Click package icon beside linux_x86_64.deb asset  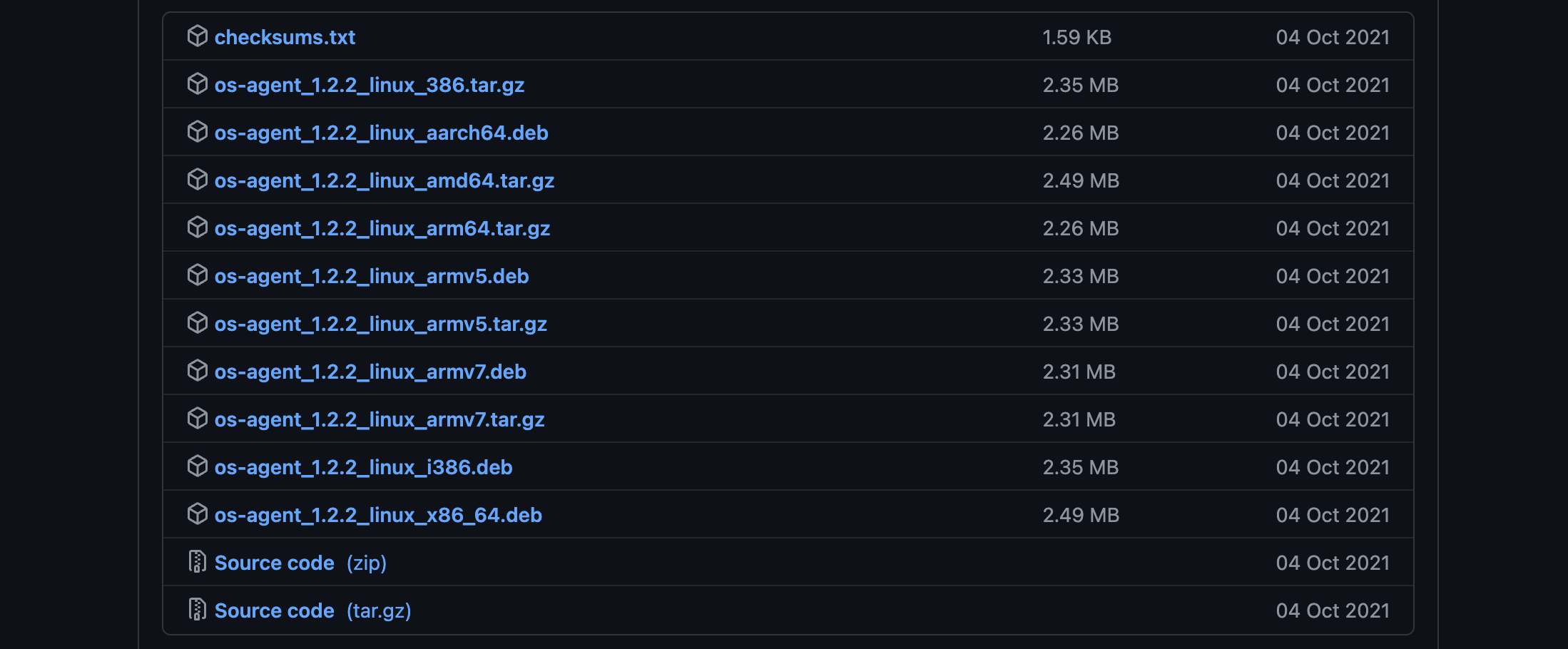(197, 513)
